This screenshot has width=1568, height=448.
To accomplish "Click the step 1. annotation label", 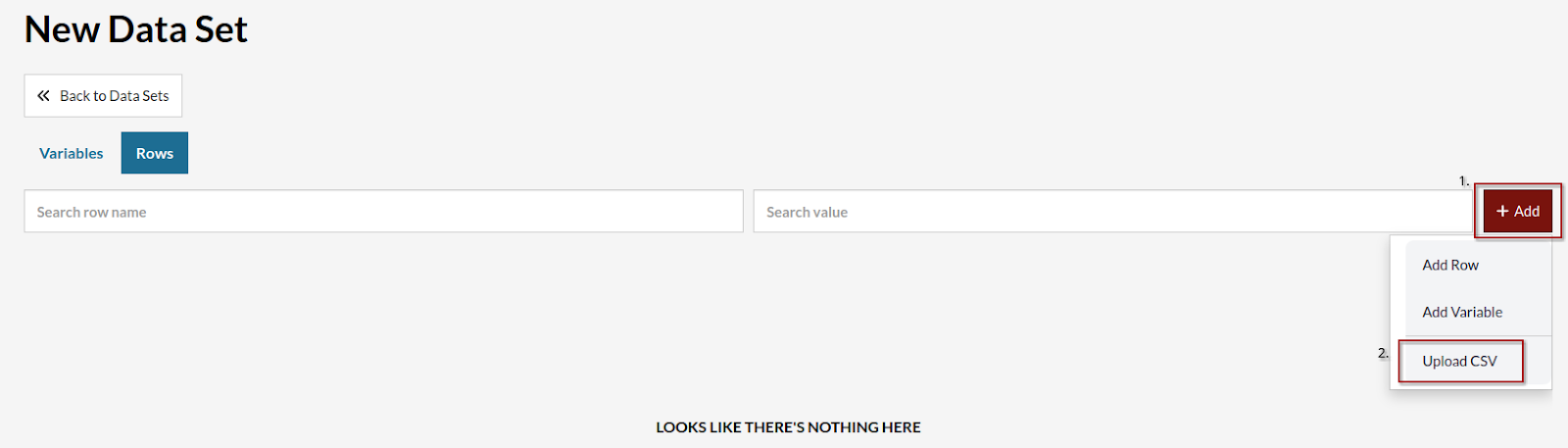I will click(x=1464, y=180).
